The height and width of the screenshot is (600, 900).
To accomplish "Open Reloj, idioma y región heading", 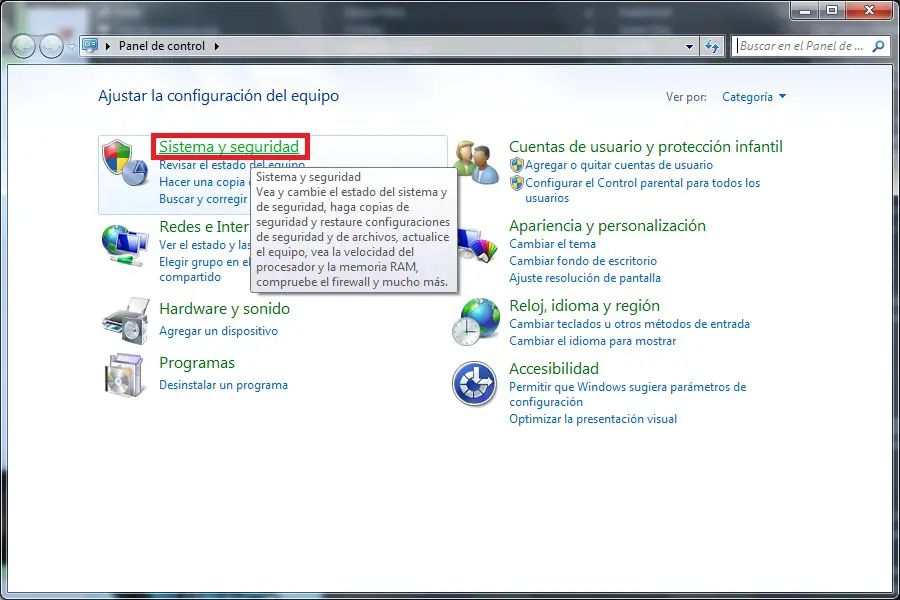I will tap(584, 305).
